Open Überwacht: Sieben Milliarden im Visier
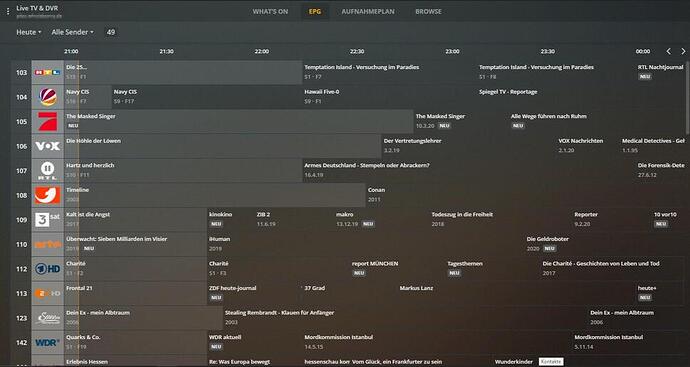The image size is (690, 367). 136,244
